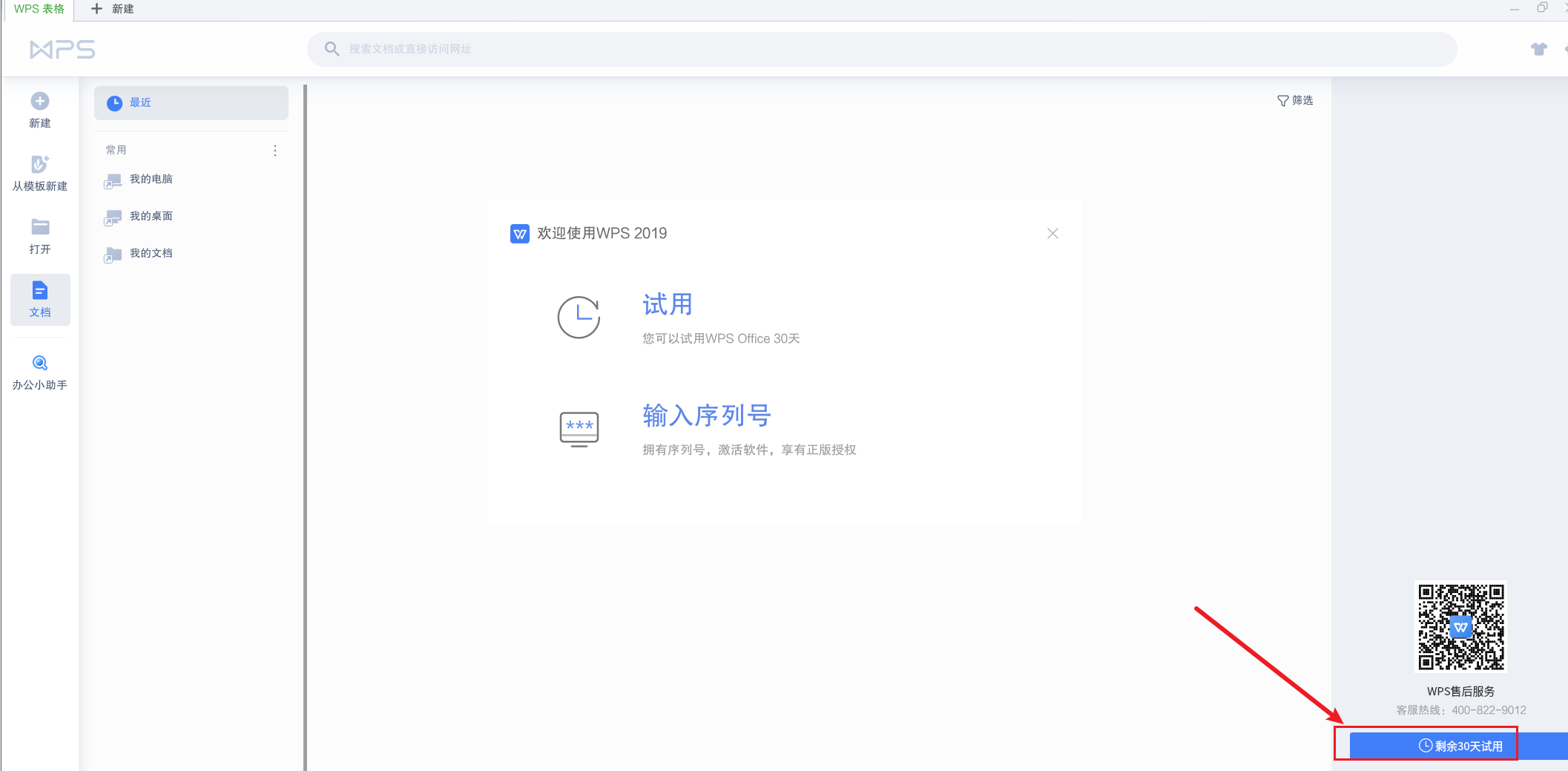This screenshot has height=771, width=1568.
Task: Click the magnifier search icon
Action: point(332,49)
